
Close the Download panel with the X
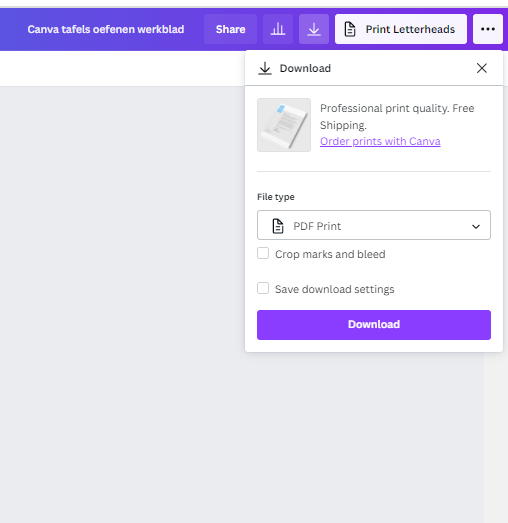[x=482, y=68]
